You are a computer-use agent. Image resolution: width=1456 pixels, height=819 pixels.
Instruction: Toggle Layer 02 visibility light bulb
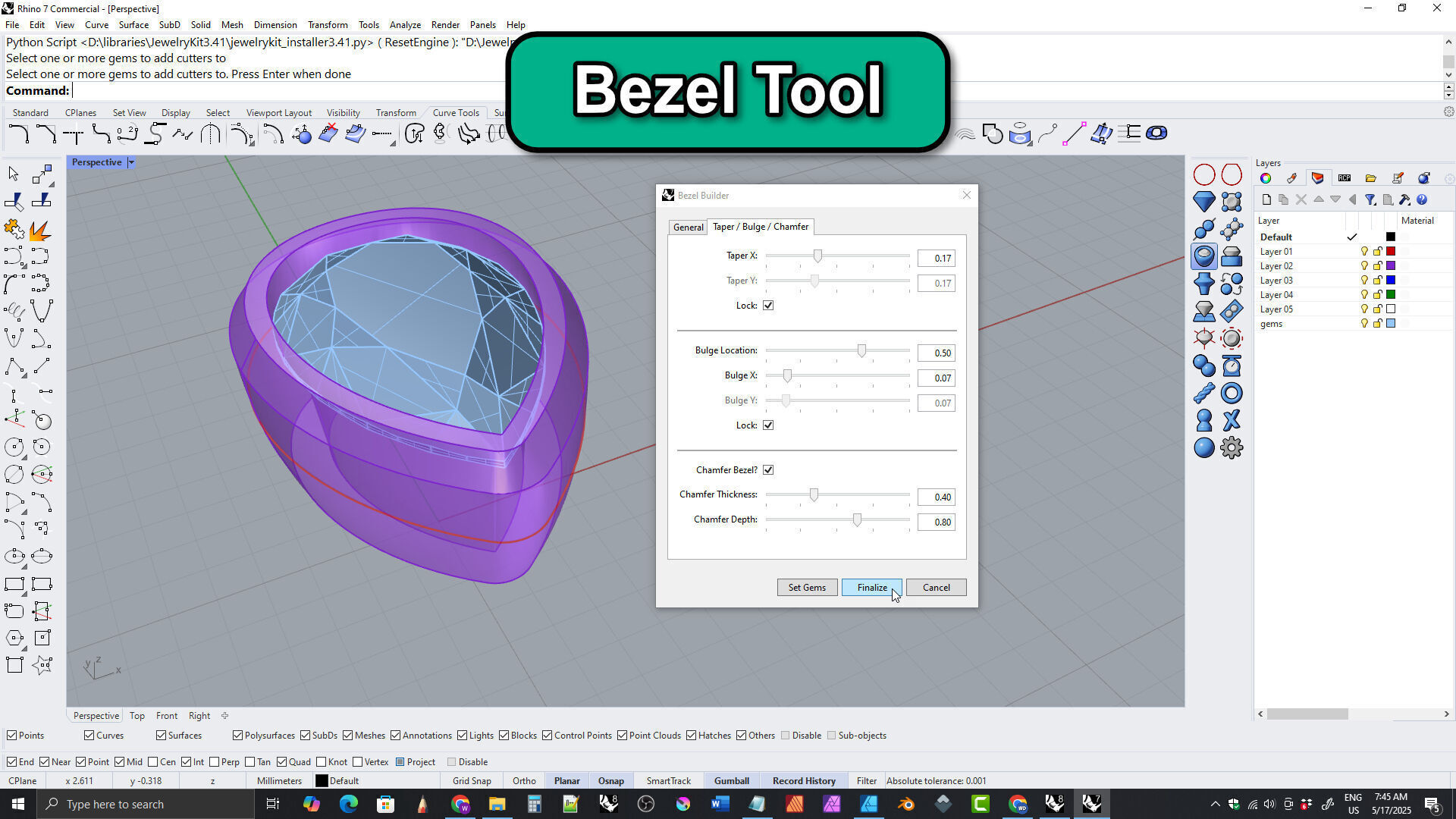(x=1364, y=266)
